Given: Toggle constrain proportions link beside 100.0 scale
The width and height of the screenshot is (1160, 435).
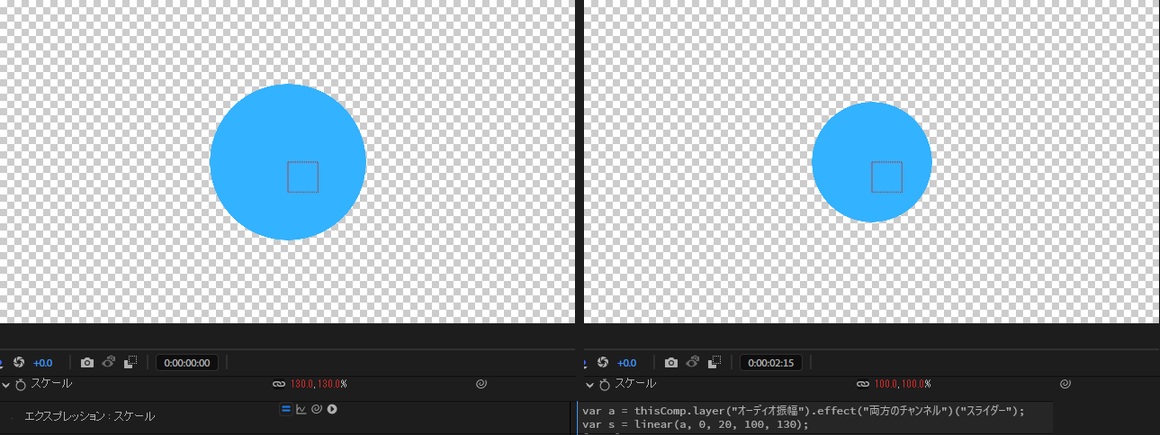Looking at the screenshot, I should click(863, 385).
